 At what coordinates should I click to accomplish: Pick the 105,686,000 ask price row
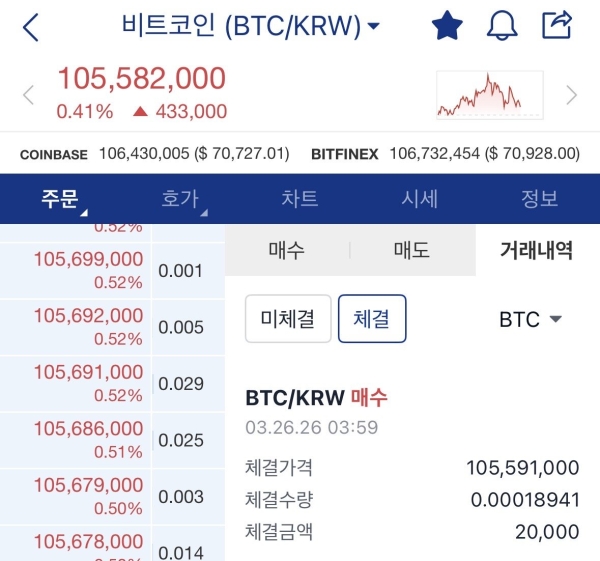(x=88, y=430)
